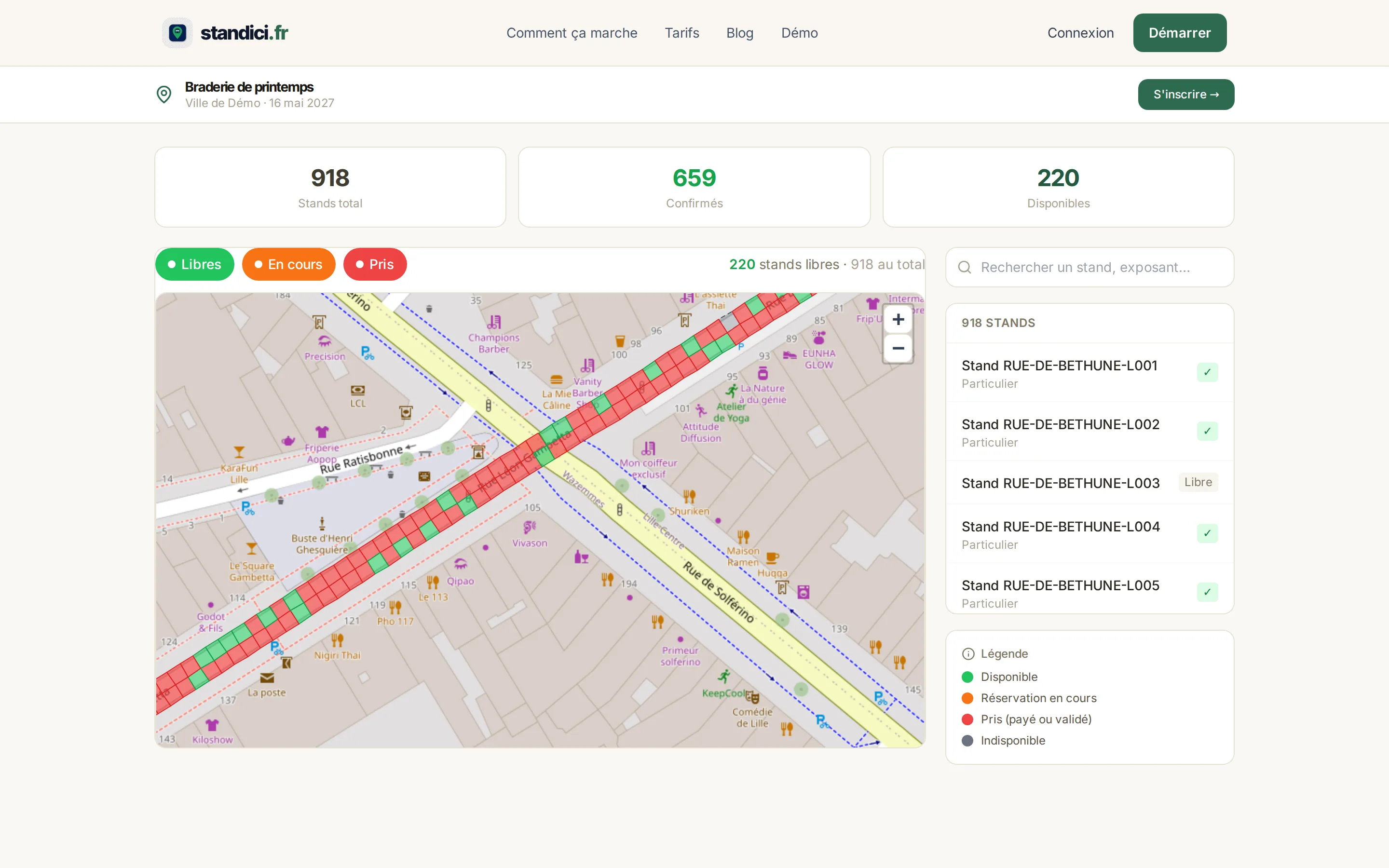This screenshot has width=1389, height=868.
Task: Click the LCL bank icon on the map
Action: click(x=357, y=391)
